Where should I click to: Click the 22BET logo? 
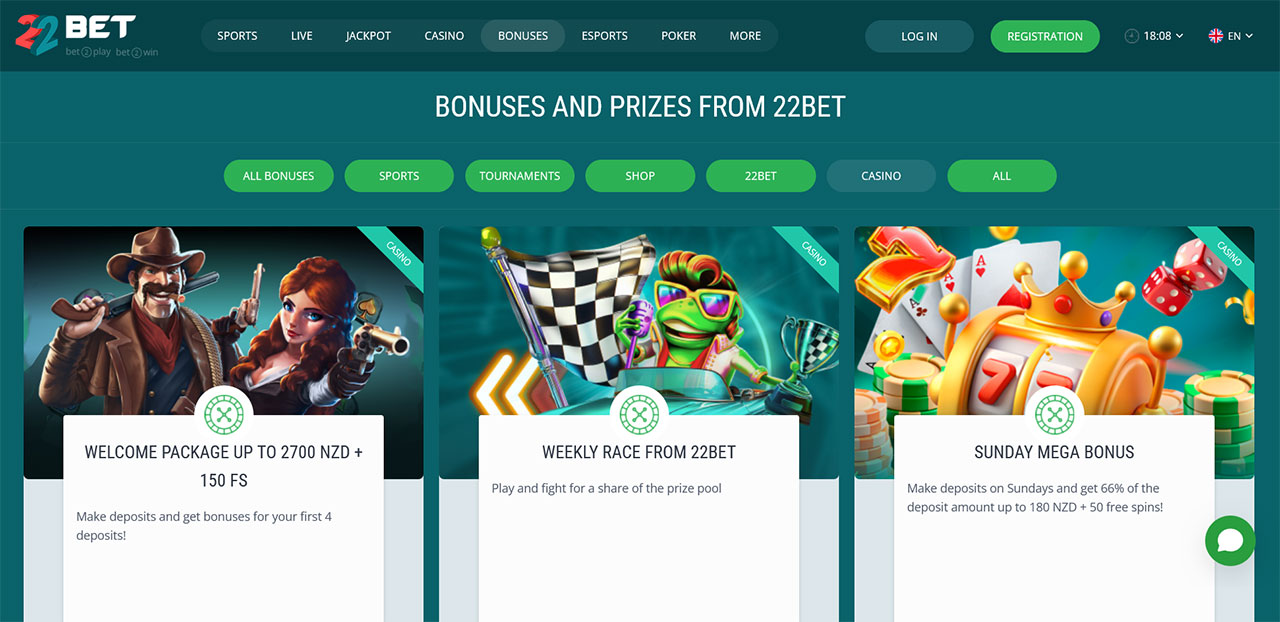coord(86,35)
